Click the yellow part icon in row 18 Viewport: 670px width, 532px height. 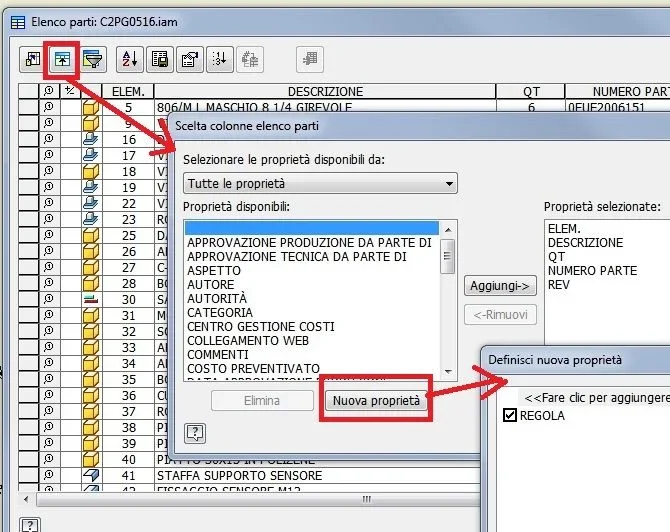pos(91,171)
